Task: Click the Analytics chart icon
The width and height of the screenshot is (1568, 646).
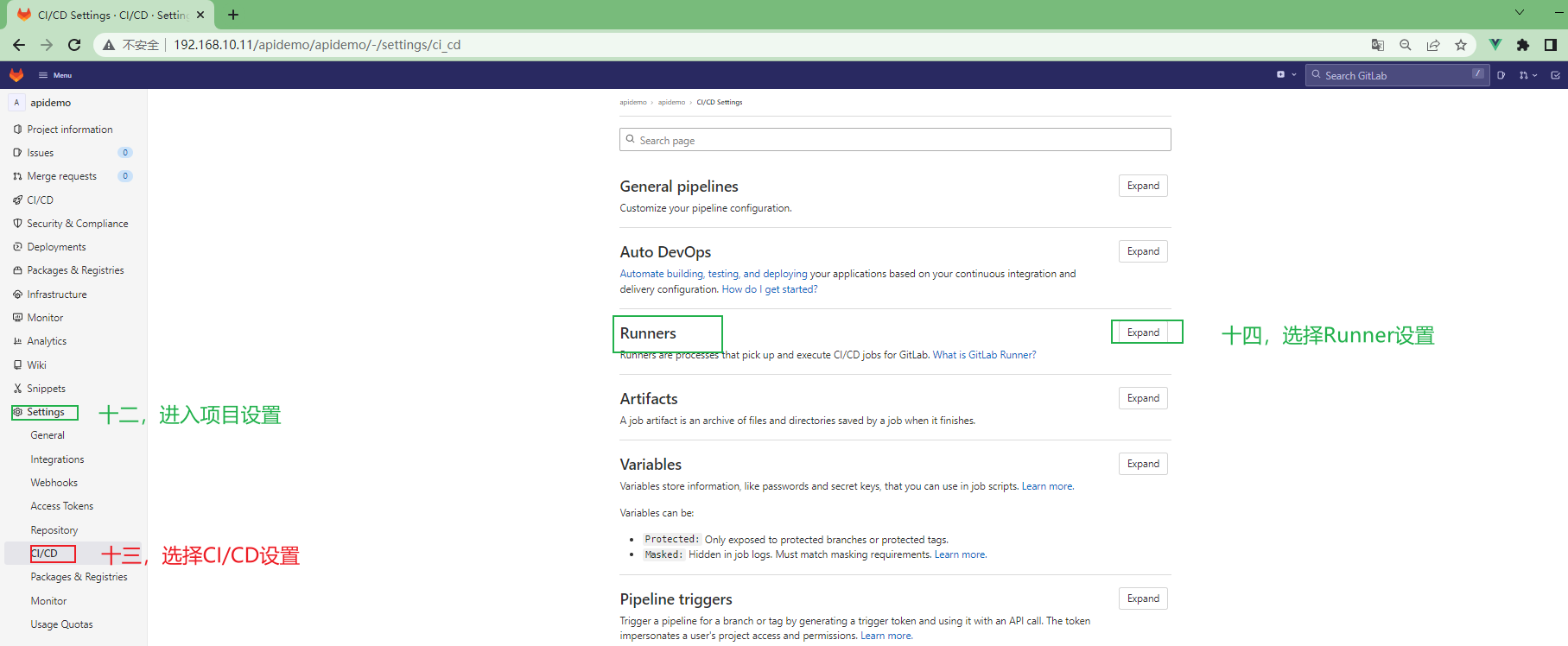Action: click(x=17, y=341)
